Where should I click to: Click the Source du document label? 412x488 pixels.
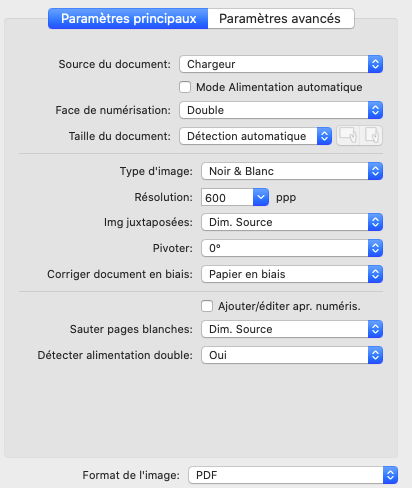click(x=114, y=64)
